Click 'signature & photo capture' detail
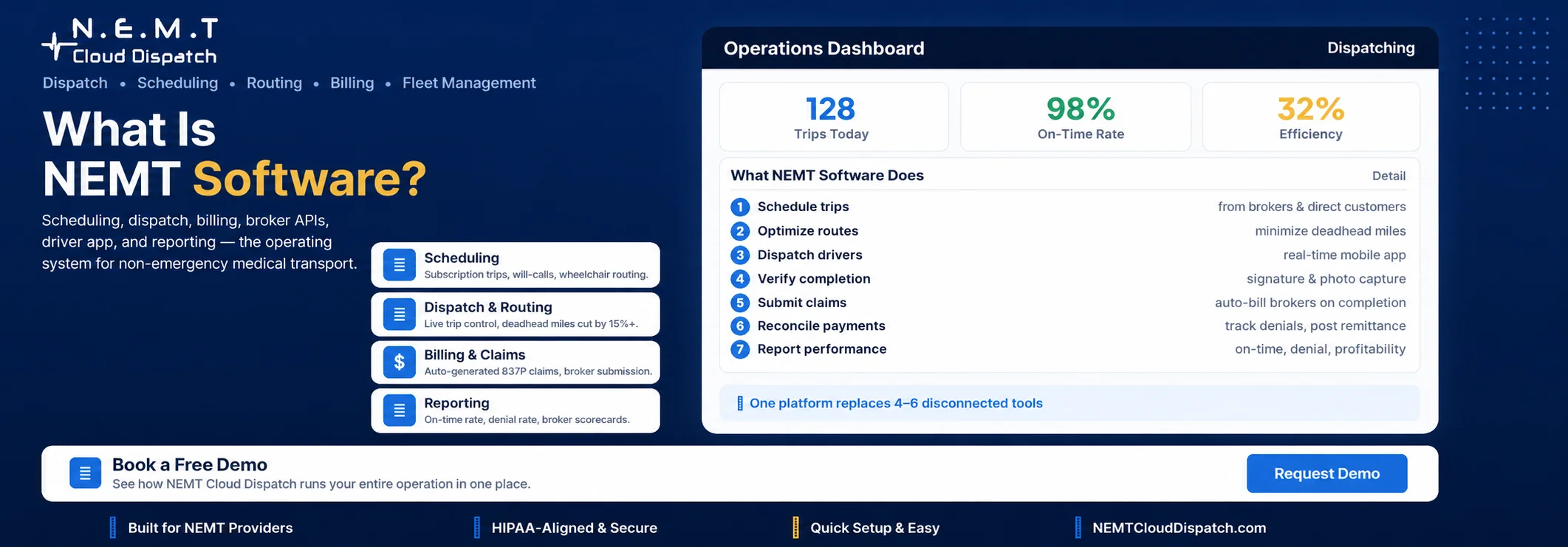 (x=1326, y=278)
